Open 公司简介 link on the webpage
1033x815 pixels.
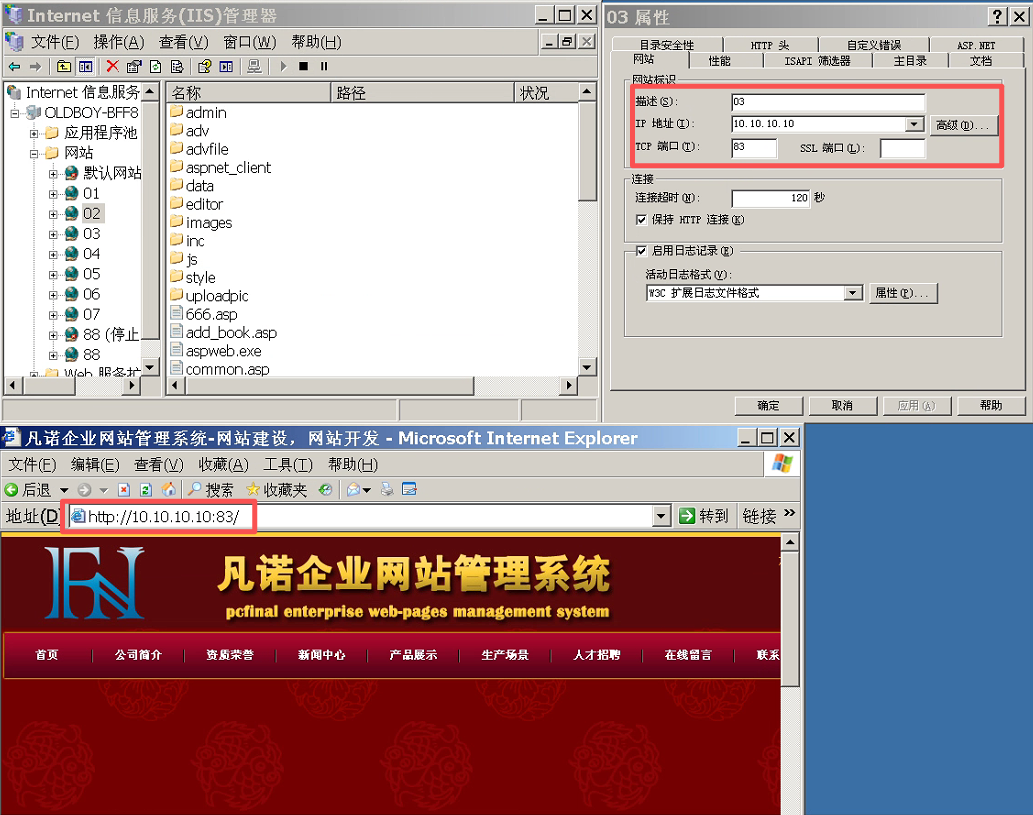click(x=138, y=654)
